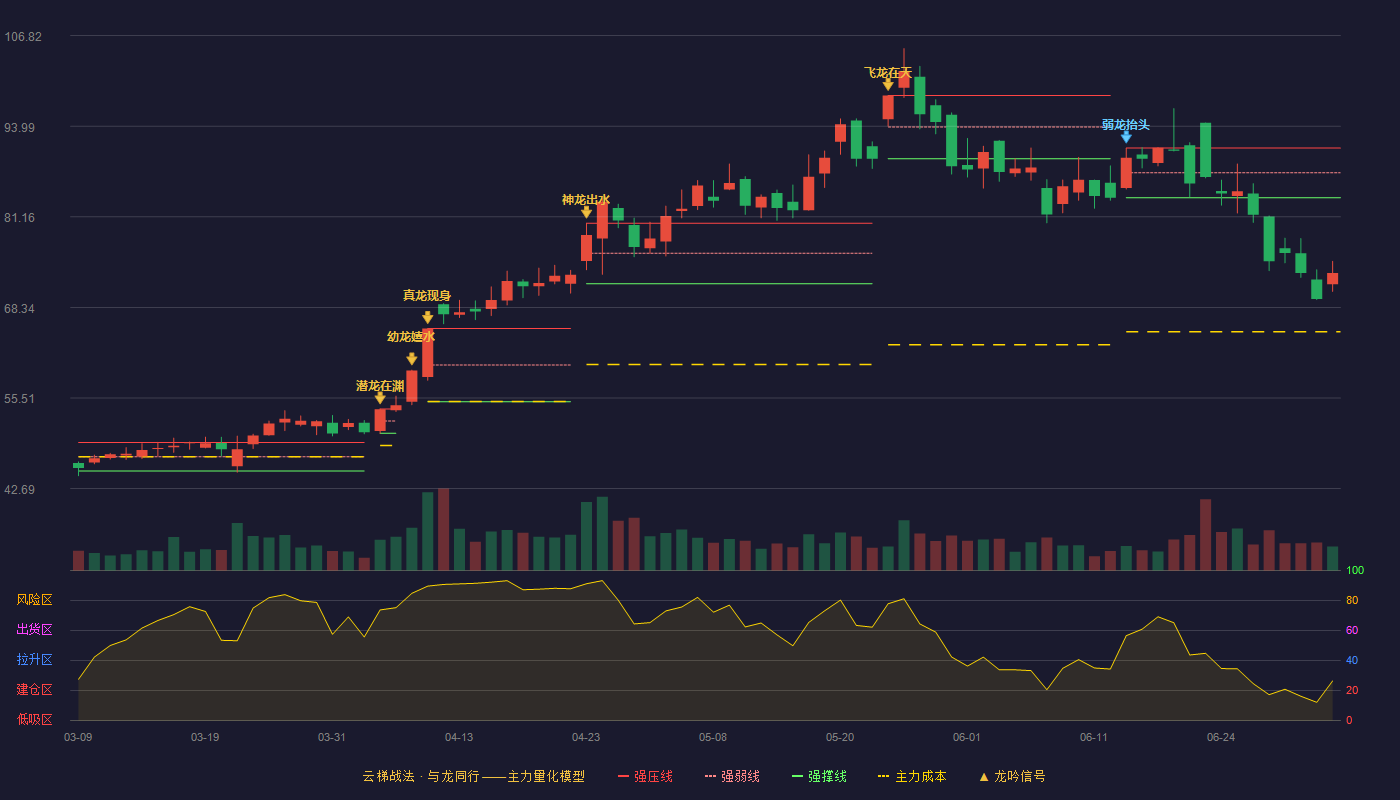Select the 04-23 date on the axis
Image resolution: width=1400 pixels, height=800 pixels.
(x=586, y=737)
